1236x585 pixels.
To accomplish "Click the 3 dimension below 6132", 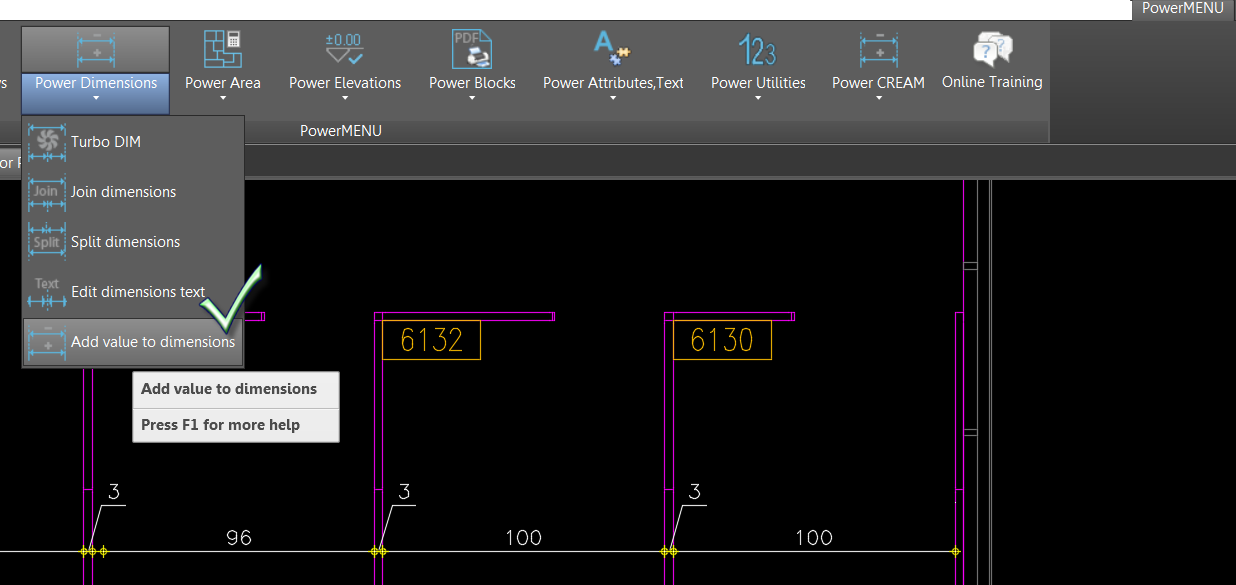I will point(404,492).
